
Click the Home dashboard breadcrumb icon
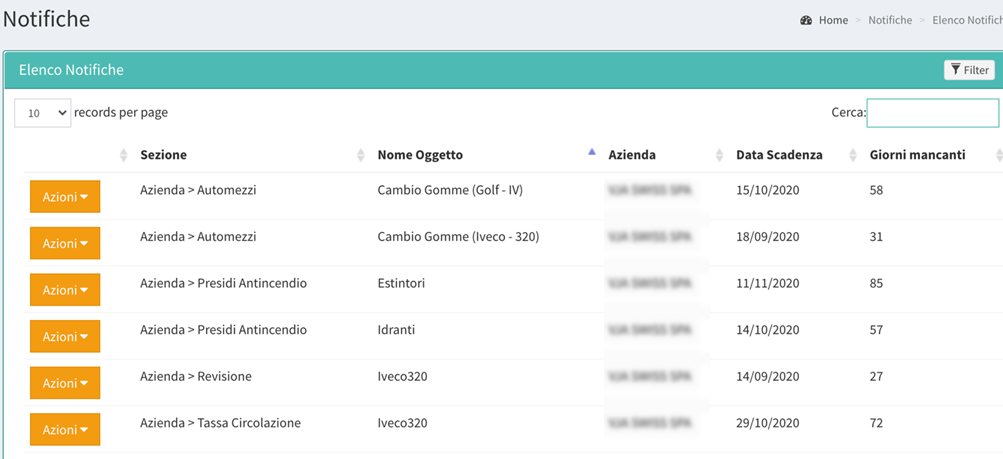pyautogui.click(x=806, y=20)
